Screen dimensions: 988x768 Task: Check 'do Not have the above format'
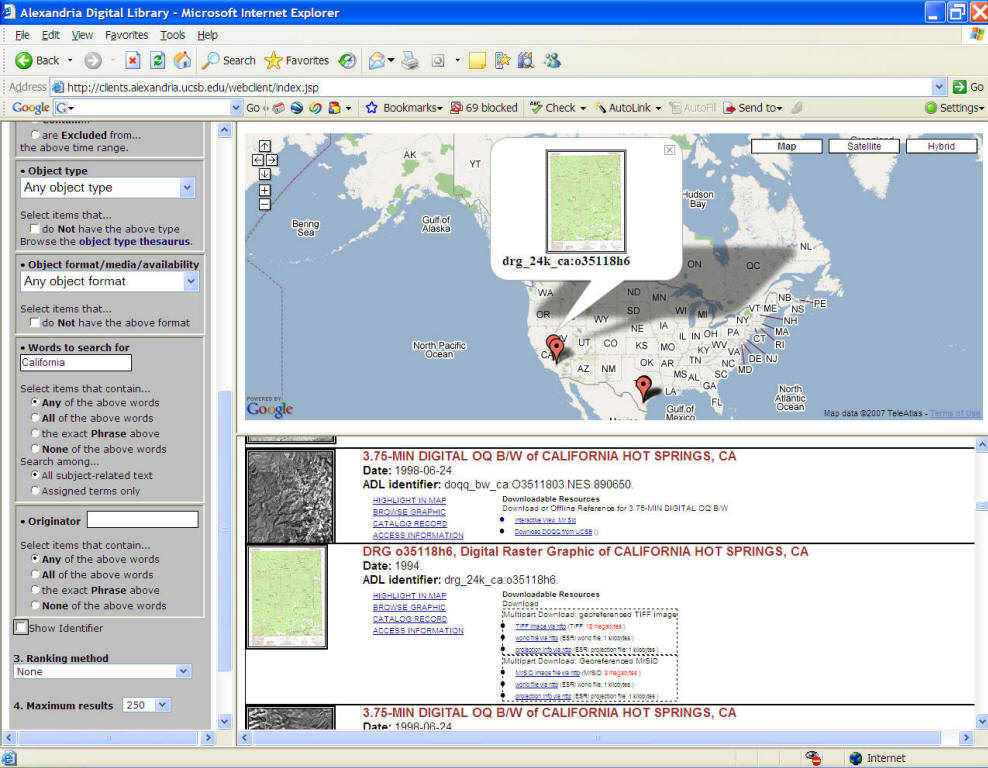(x=35, y=323)
